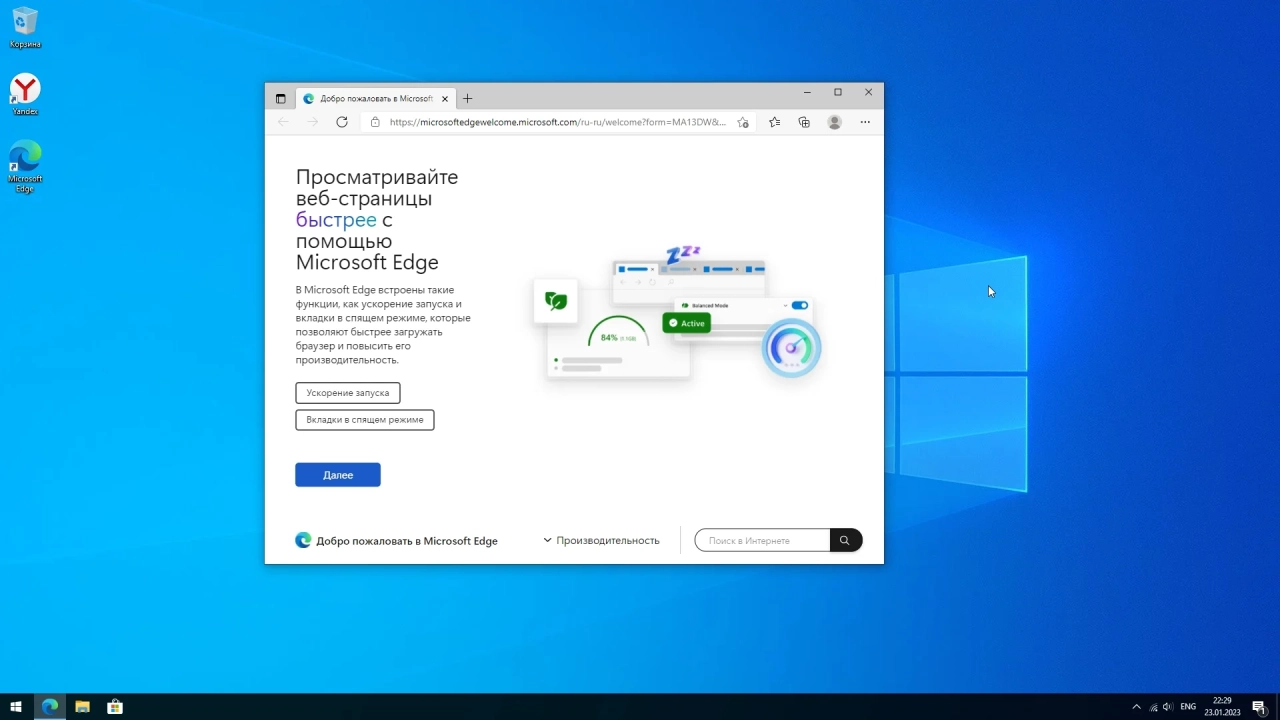Open taskbar clock and date
Screen dimensions: 1280x720
coord(1222,707)
